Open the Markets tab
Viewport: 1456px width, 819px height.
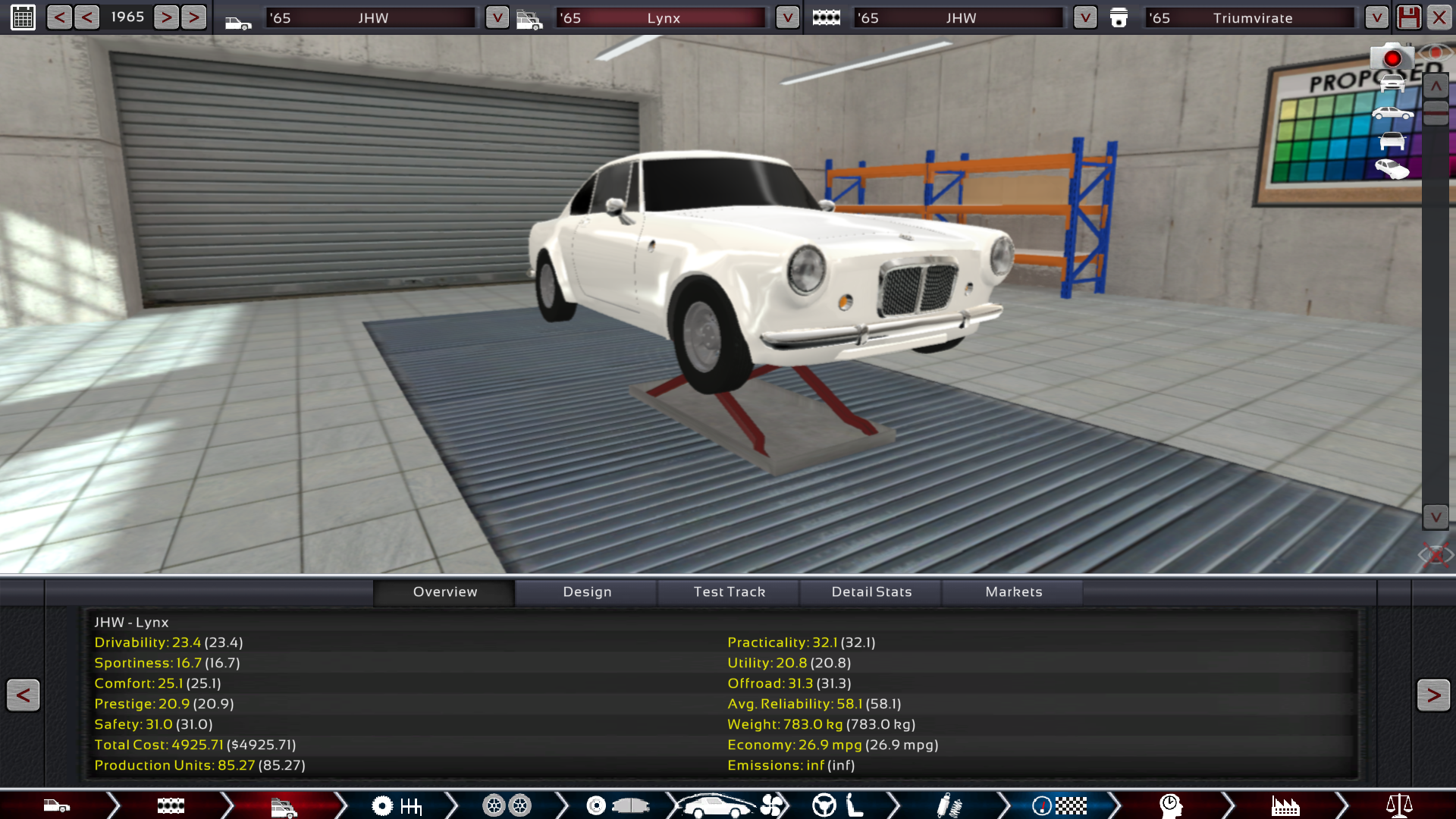point(1013,591)
